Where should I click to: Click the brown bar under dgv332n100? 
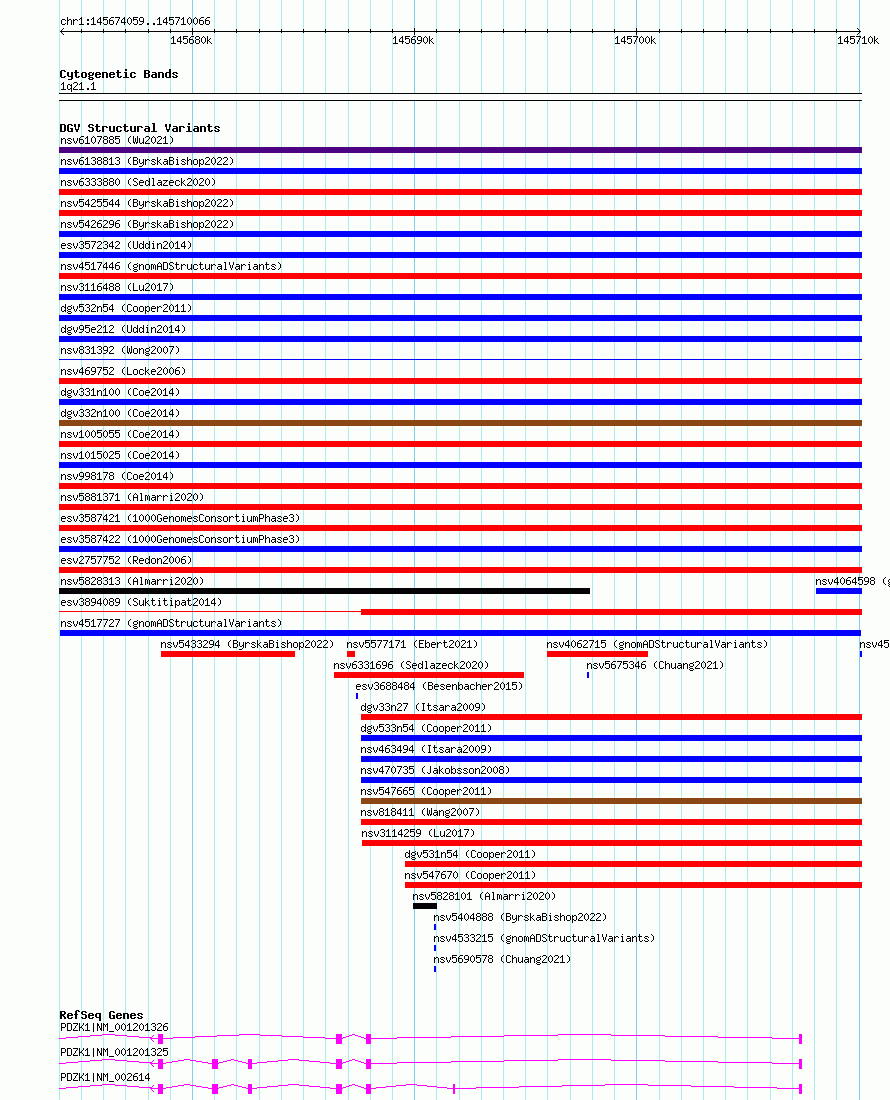click(461, 423)
